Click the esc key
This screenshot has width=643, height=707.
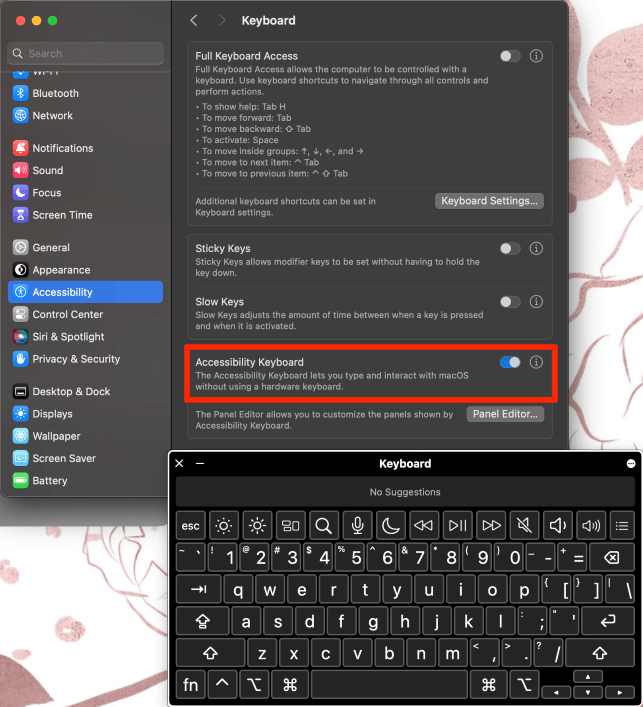pos(191,525)
